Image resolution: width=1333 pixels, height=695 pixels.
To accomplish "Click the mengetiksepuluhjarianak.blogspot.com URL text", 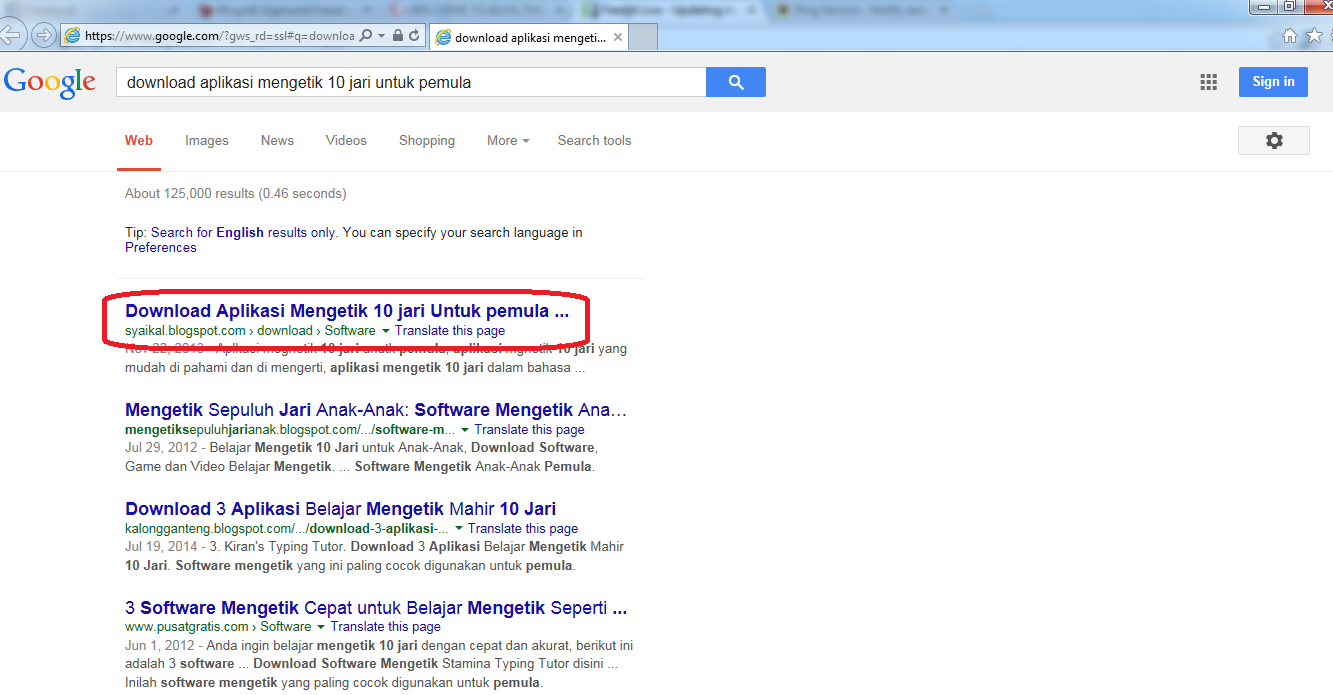I will coord(290,429).
